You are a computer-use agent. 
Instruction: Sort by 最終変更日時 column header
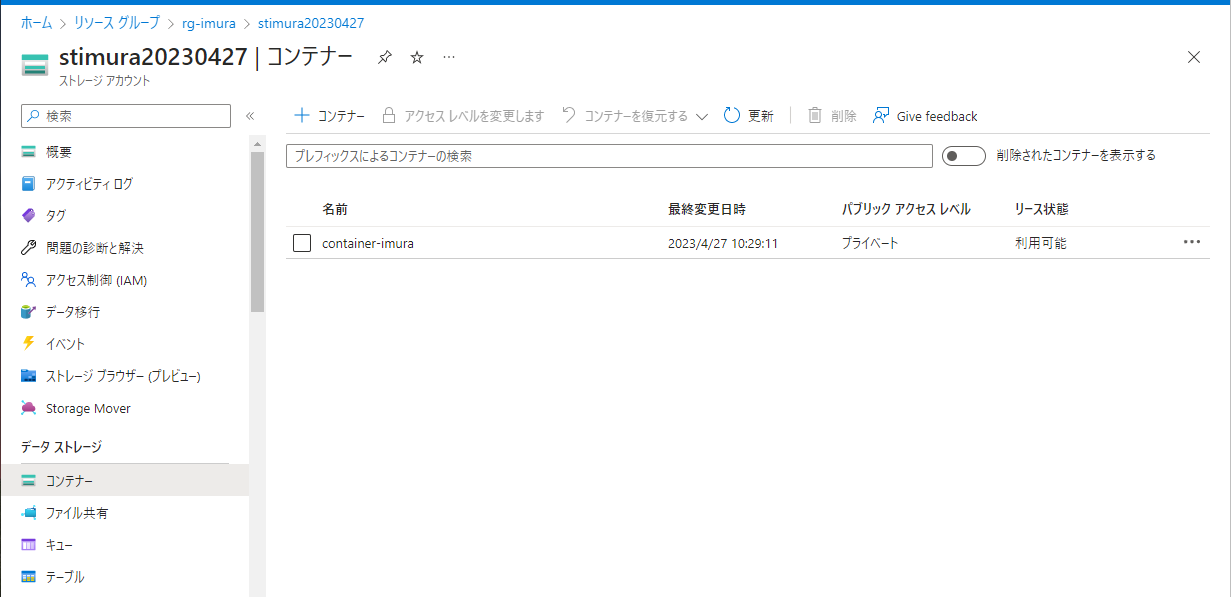[x=707, y=209]
